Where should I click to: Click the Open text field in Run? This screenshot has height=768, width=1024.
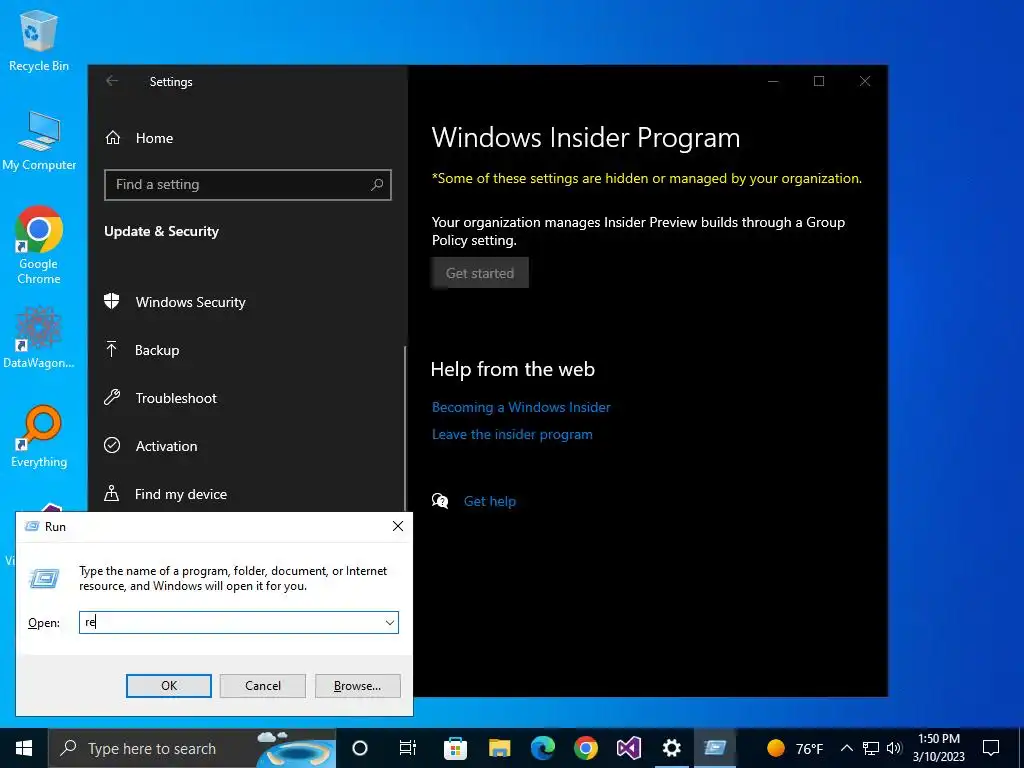[238, 622]
